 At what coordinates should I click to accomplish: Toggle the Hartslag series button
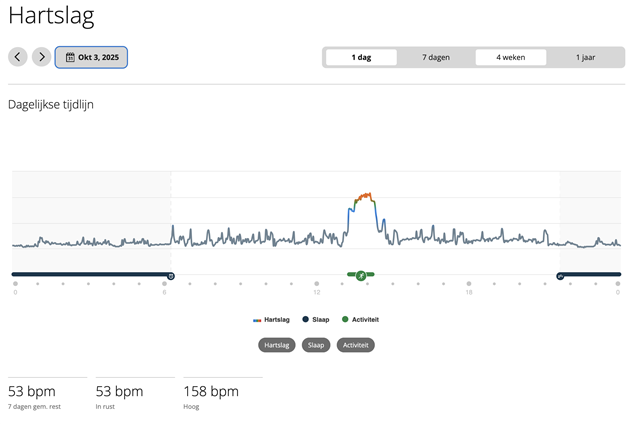point(277,345)
